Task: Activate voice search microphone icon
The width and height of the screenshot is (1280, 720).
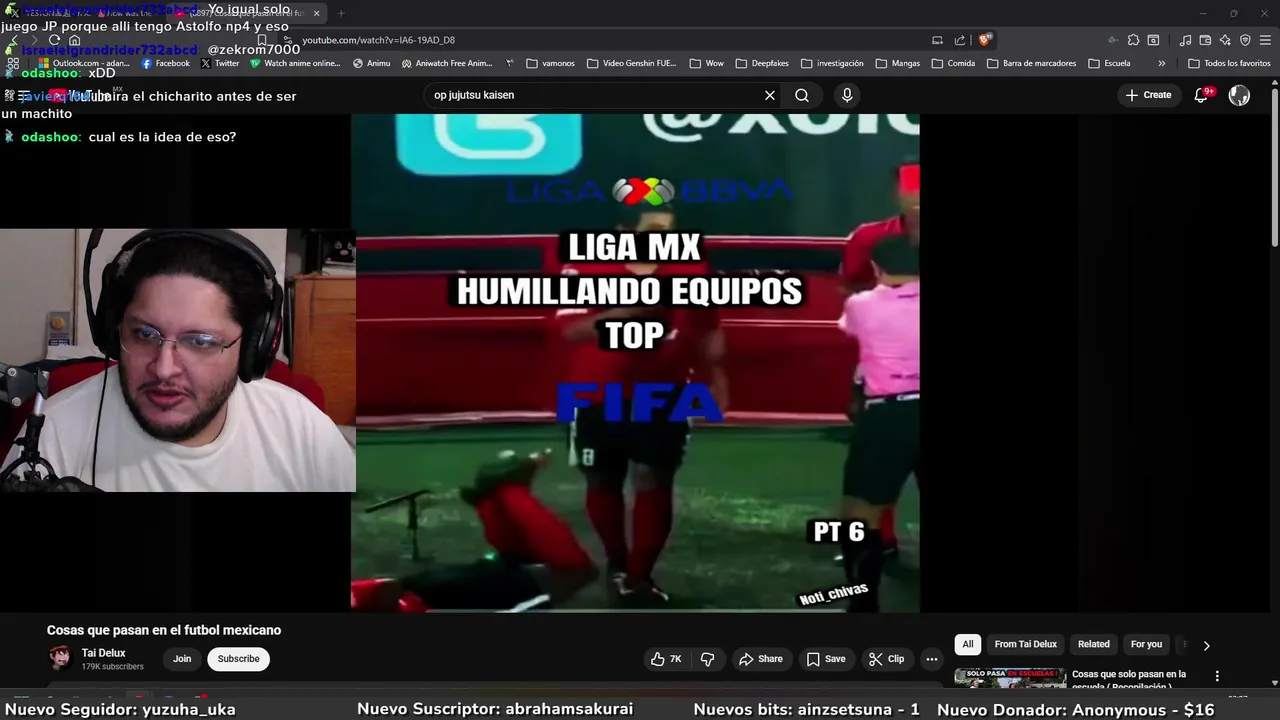Action: click(847, 95)
